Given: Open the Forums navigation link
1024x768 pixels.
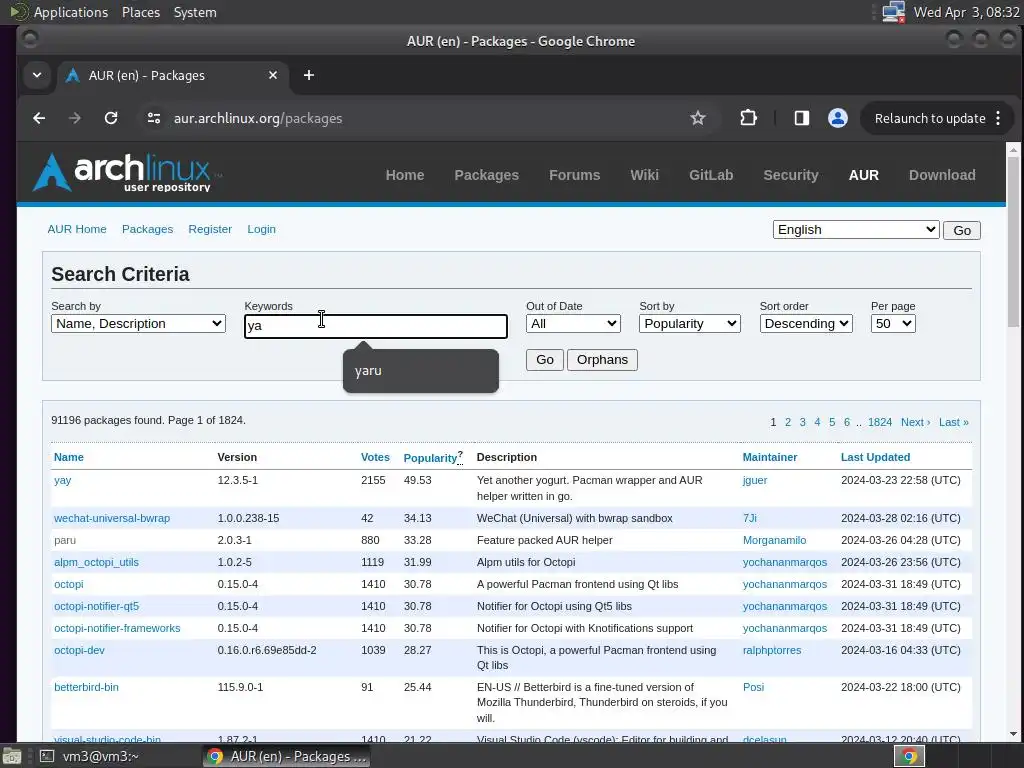Looking at the screenshot, I should pos(575,175).
